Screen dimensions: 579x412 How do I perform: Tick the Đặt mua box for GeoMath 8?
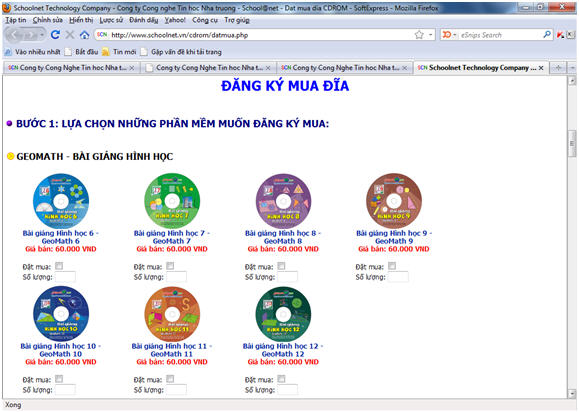click(281, 266)
